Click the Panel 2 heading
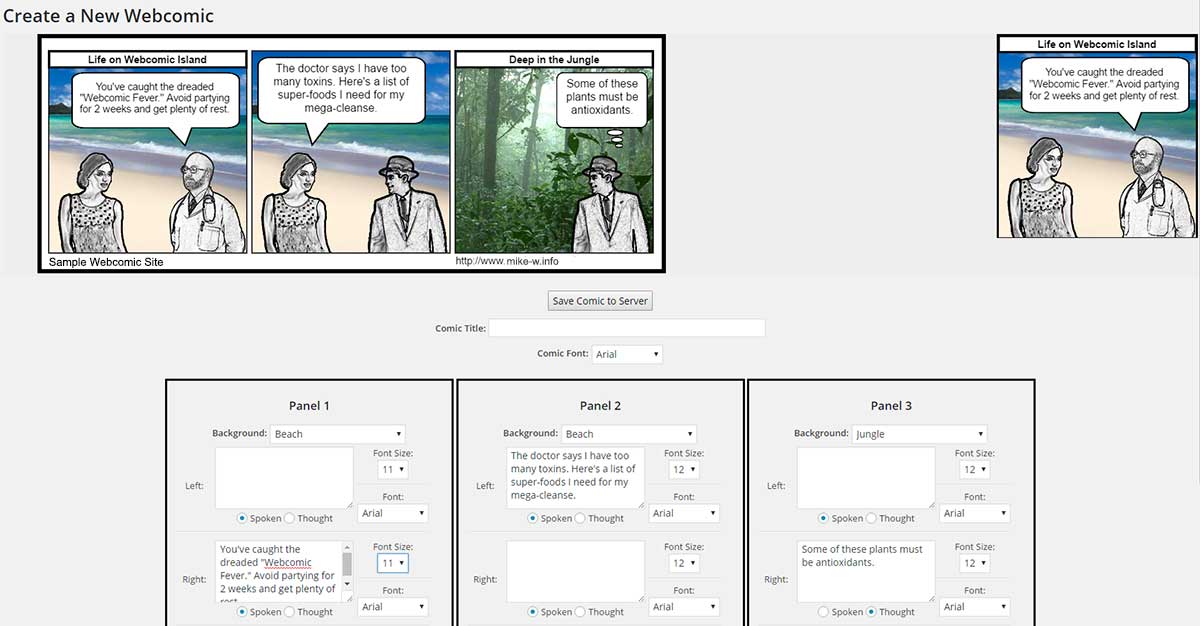1200x626 pixels. click(x=600, y=405)
